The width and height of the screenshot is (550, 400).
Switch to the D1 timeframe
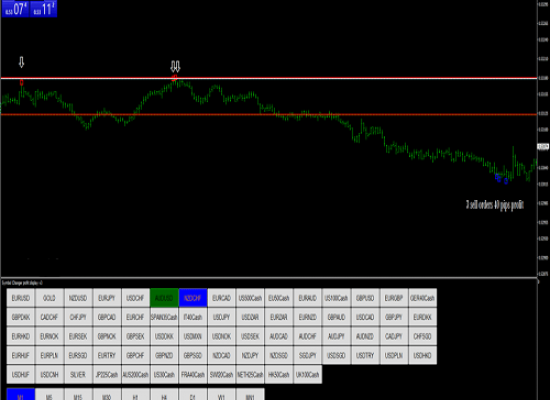coord(193,394)
